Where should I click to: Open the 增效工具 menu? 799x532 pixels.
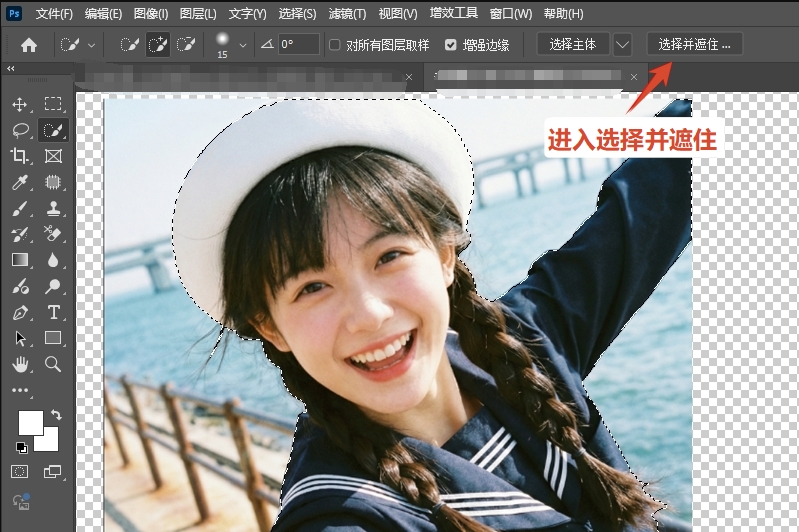pos(454,13)
